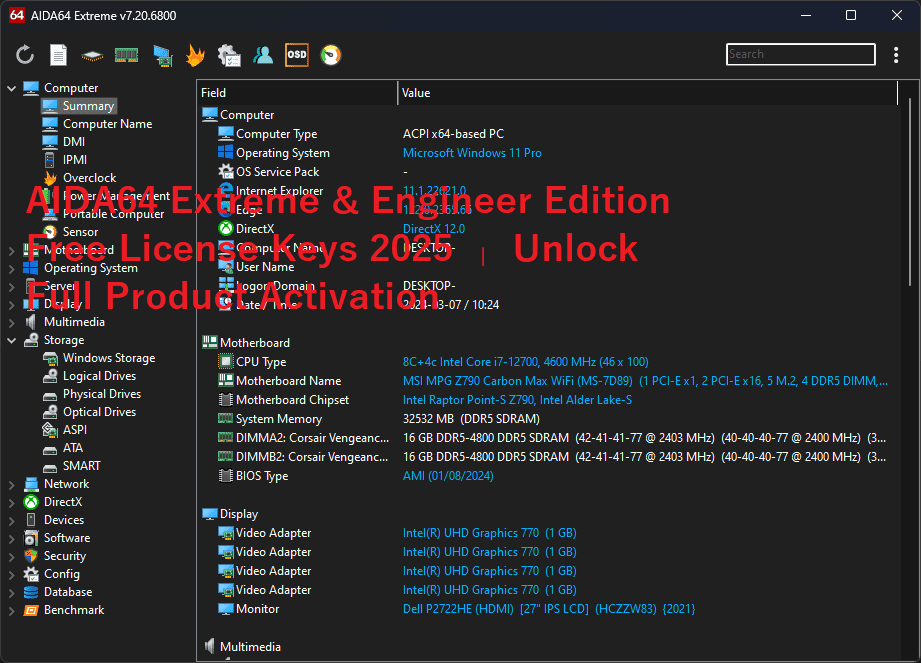Expand the Multimedia tree node
Viewport: 921px width, 663px height.
tap(11, 322)
